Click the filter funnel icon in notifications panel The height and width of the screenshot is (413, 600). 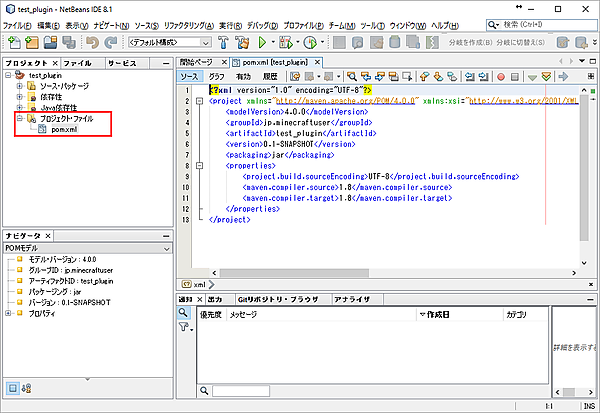coord(184,328)
